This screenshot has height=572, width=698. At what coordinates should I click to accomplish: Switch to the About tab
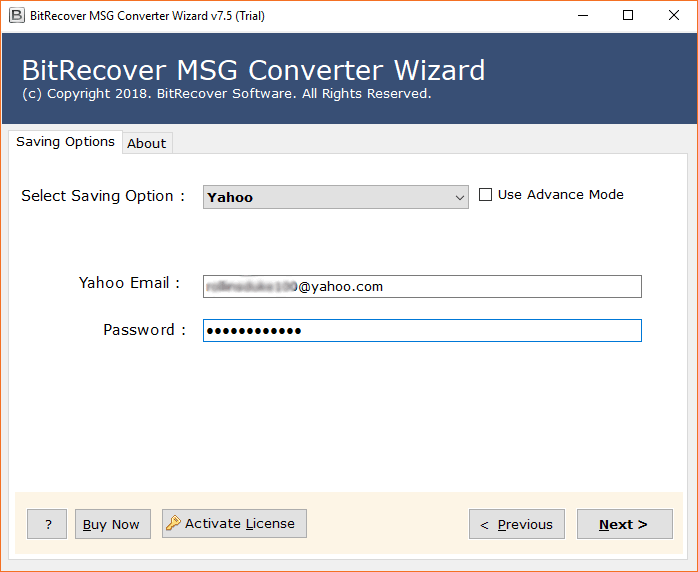[x=147, y=143]
